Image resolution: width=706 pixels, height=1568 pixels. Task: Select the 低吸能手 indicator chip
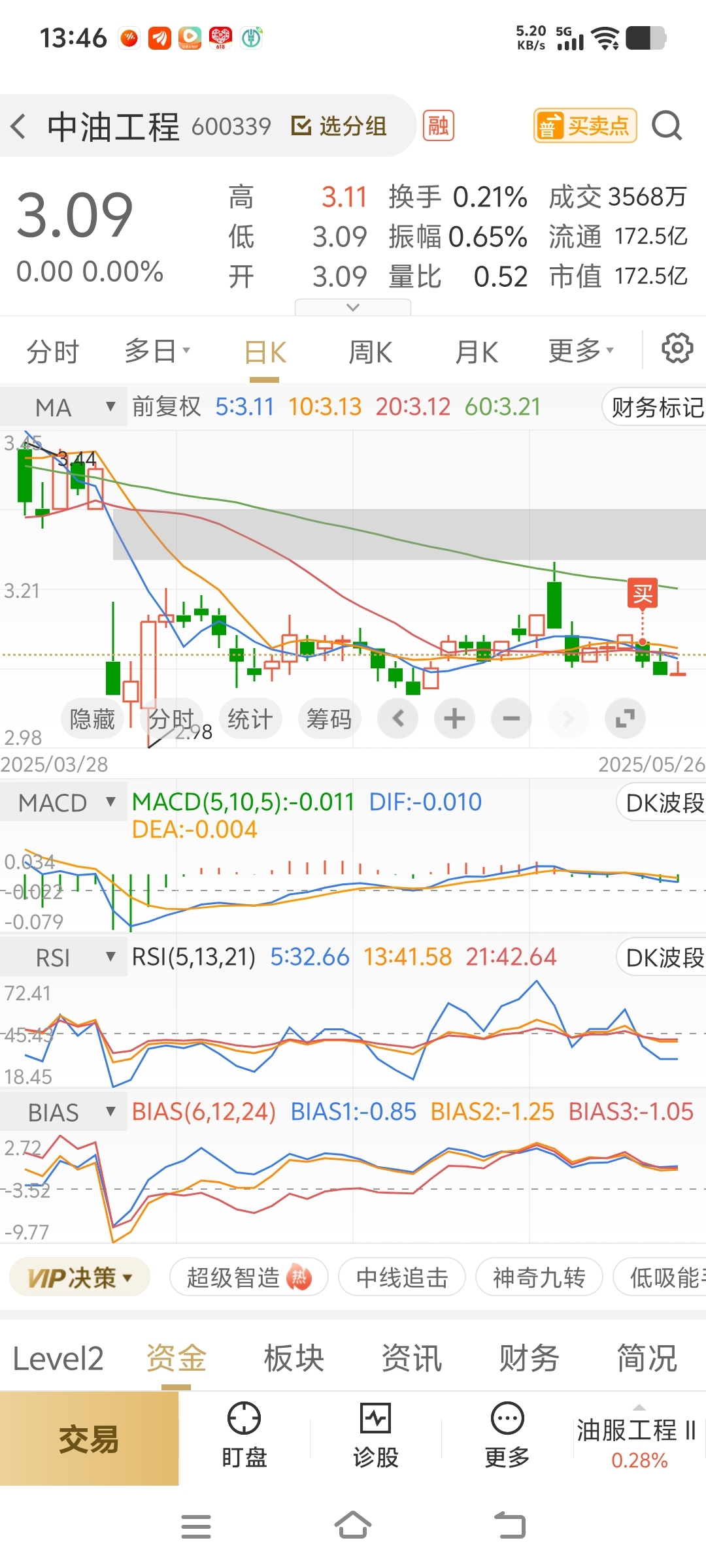(x=660, y=1277)
